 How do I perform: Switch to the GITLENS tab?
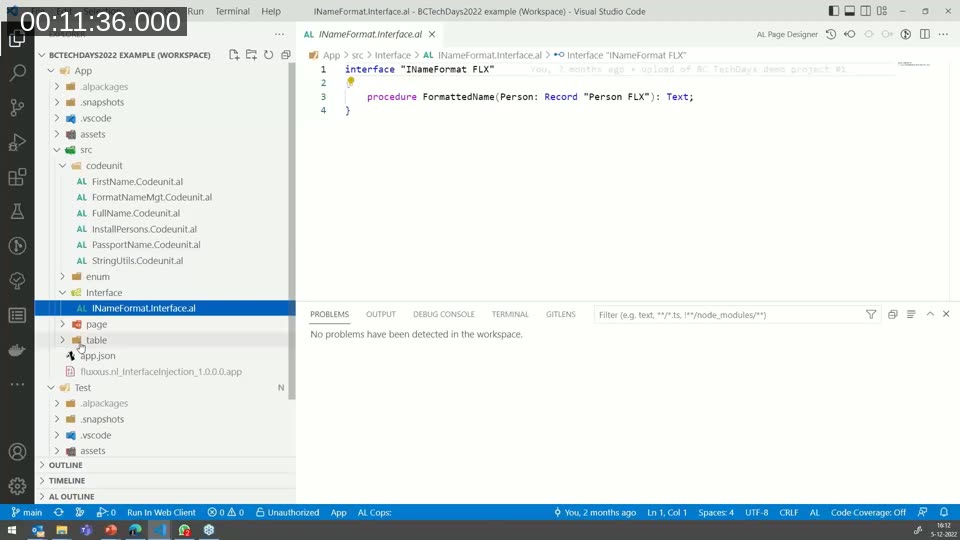click(x=560, y=314)
